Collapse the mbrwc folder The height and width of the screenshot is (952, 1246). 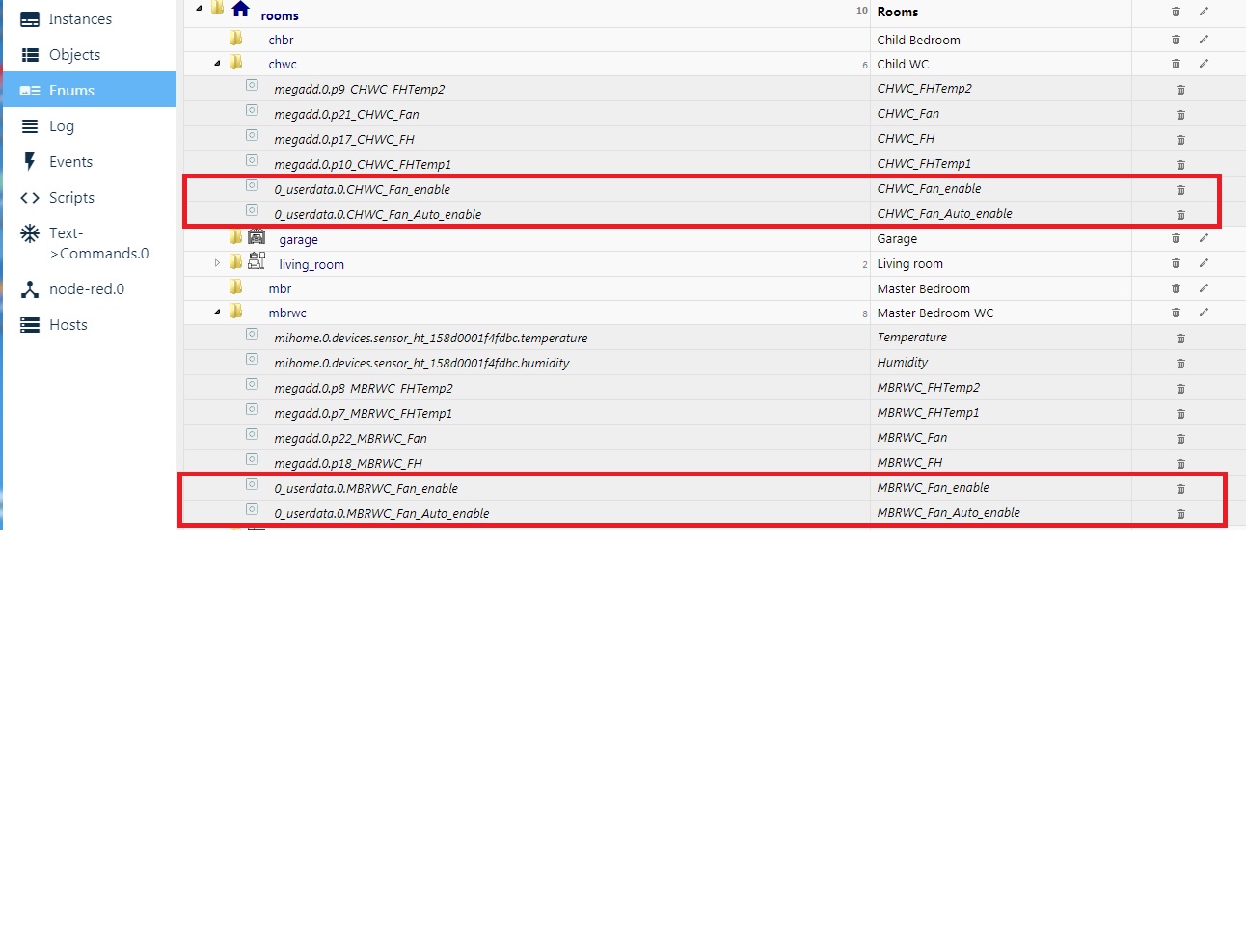216,311
